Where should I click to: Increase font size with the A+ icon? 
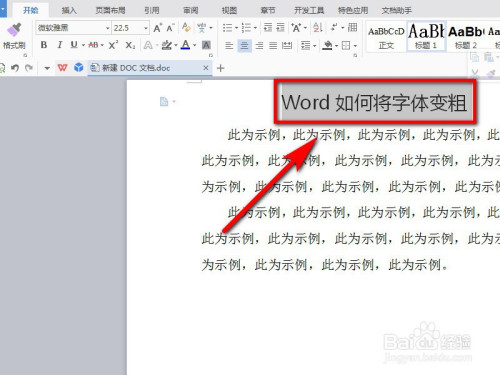coord(158,28)
